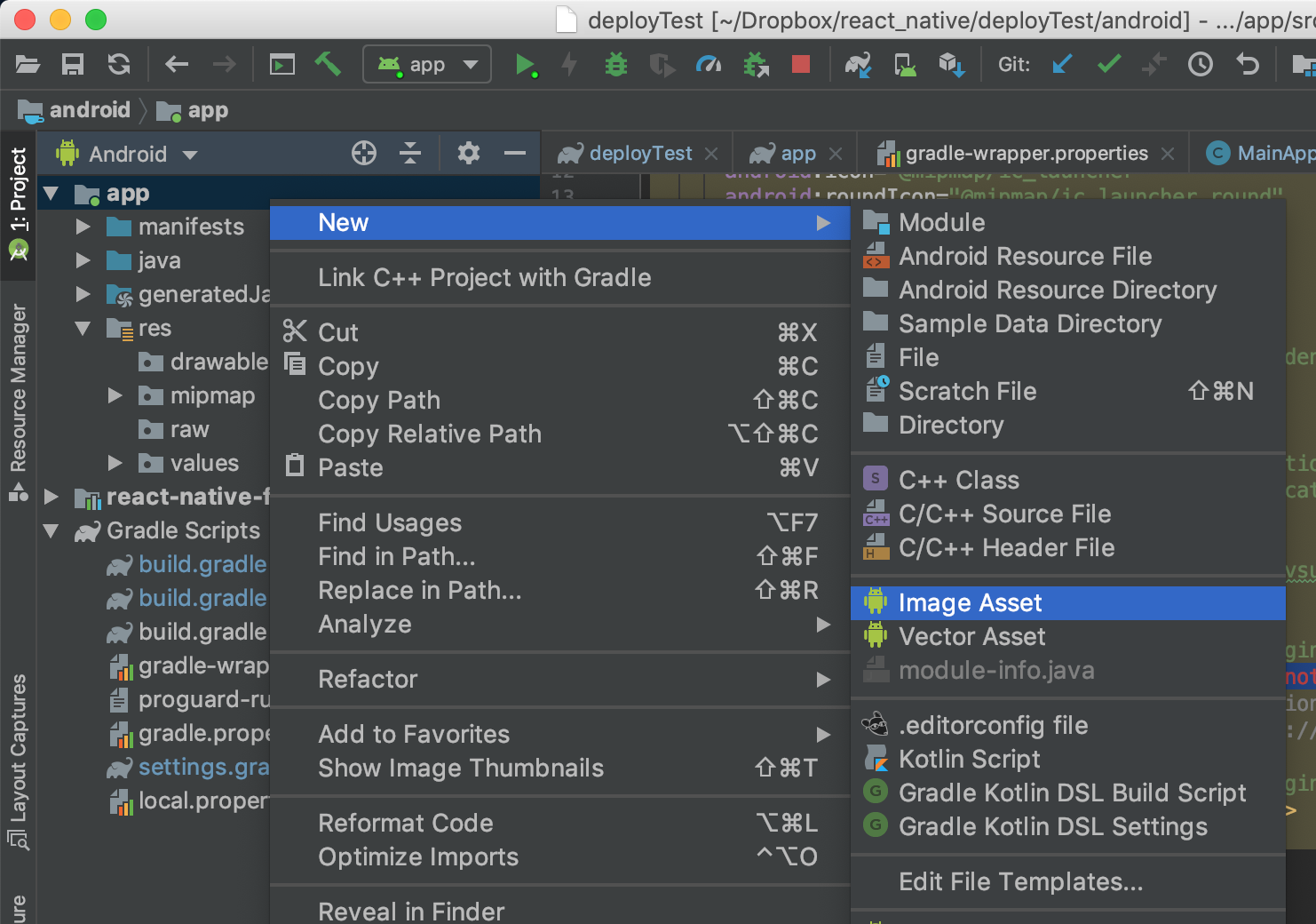Expand the java folder arrow
Screen dimensions: 1316x924
click(83, 260)
